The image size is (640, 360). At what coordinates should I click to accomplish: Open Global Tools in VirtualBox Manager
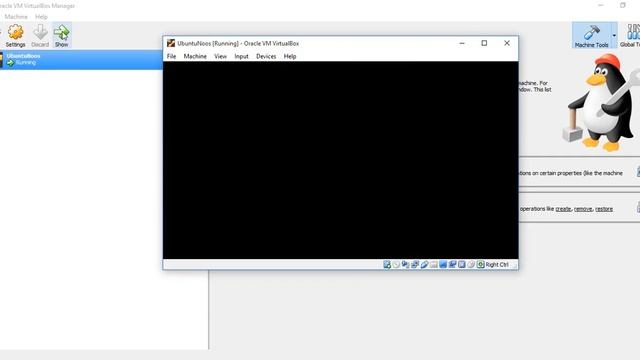point(630,36)
